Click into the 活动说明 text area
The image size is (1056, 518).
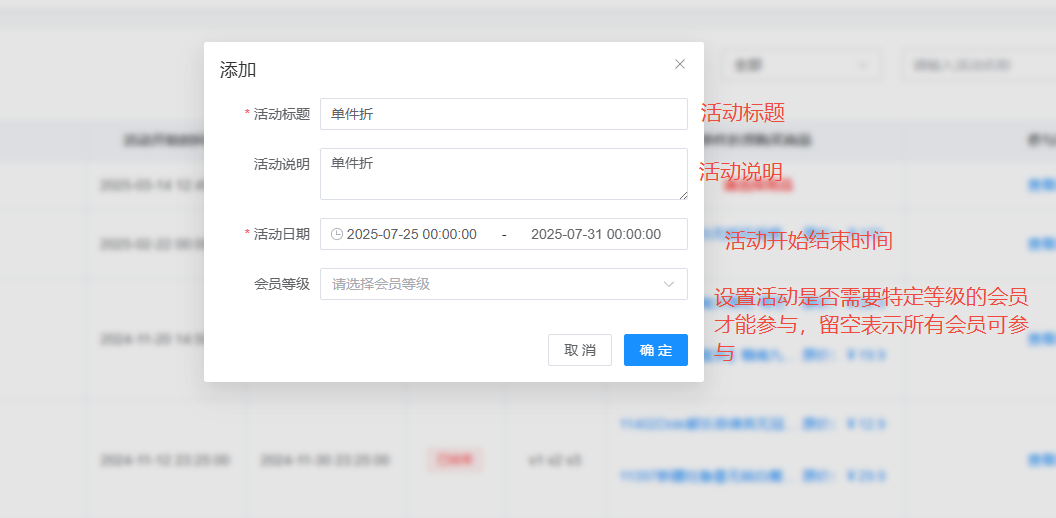pyautogui.click(x=503, y=174)
